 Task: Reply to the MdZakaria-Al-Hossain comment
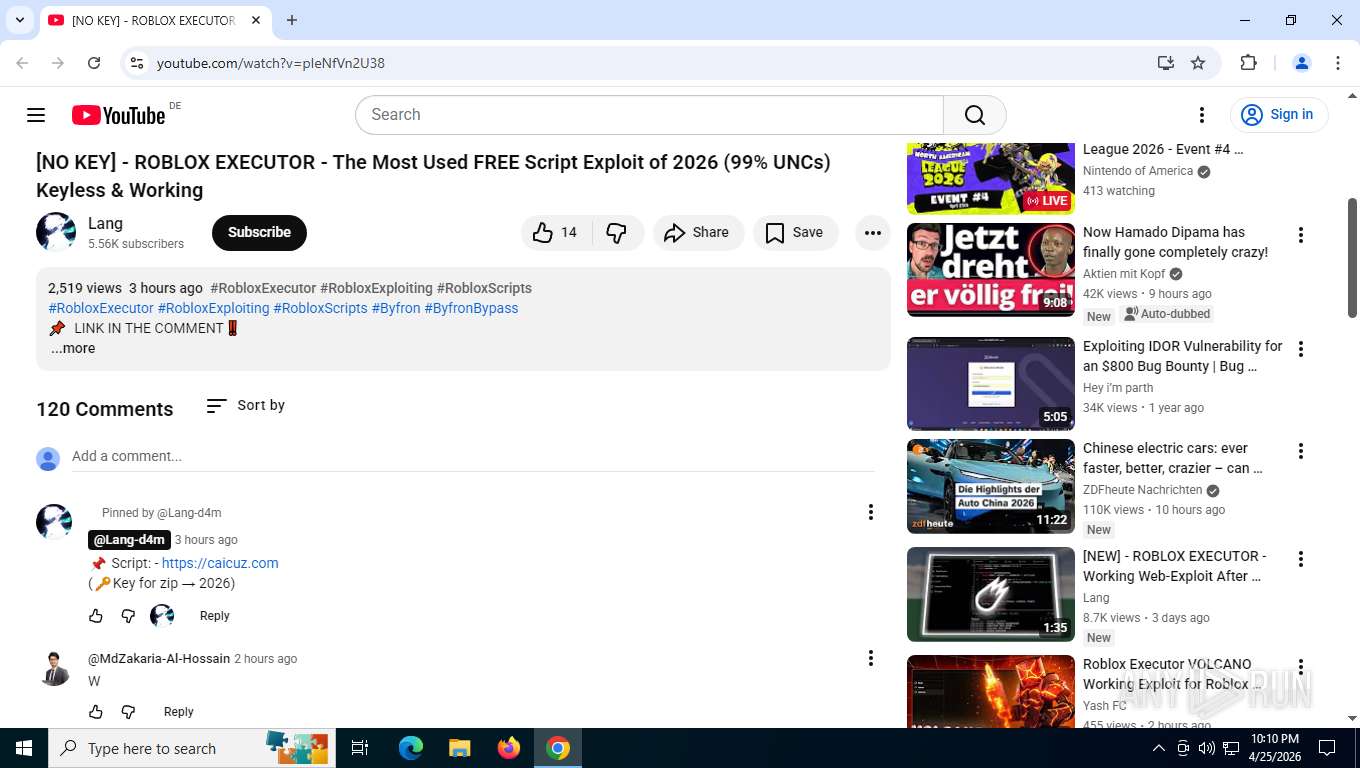[x=179, y=712]
